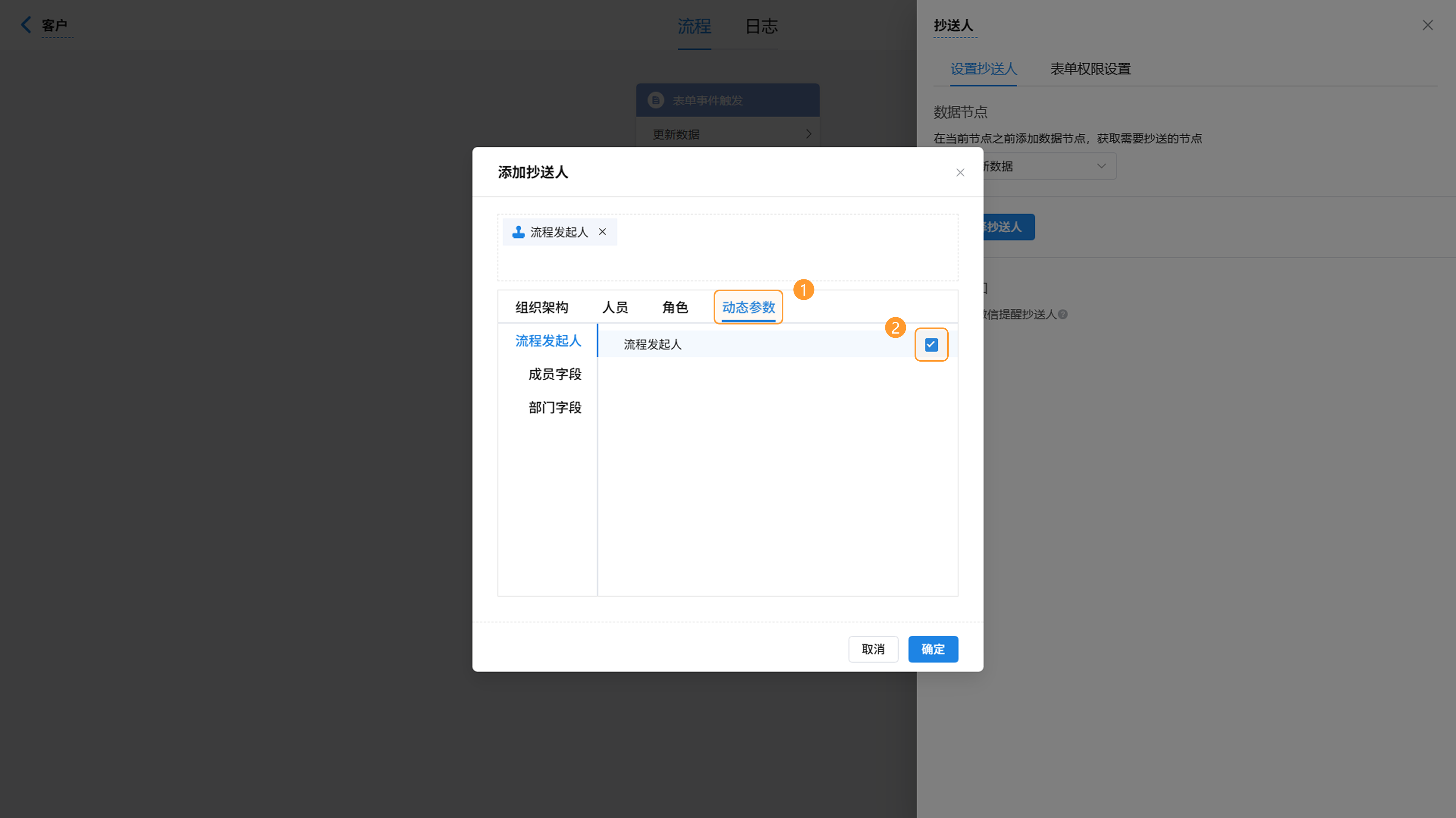Click the help icon beside 提醒抄送人
This screenshot has height=818, width=1456.
point(1062,314)
